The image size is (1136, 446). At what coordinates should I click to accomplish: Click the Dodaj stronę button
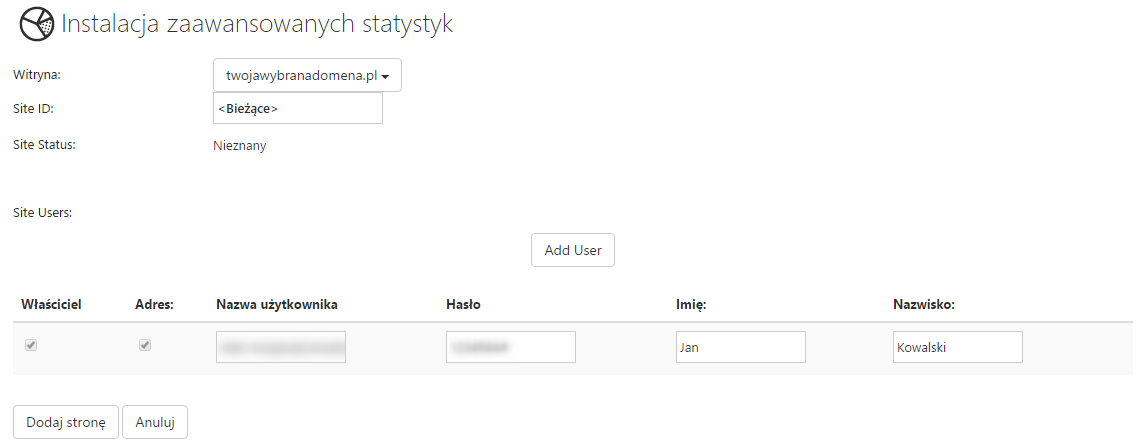point(66,422)
